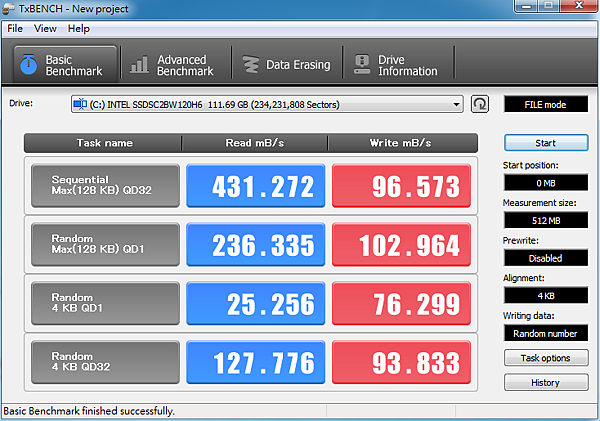Change the Writing data Random number field
Viewport: 600px width, 421px height.
point(546,333)
